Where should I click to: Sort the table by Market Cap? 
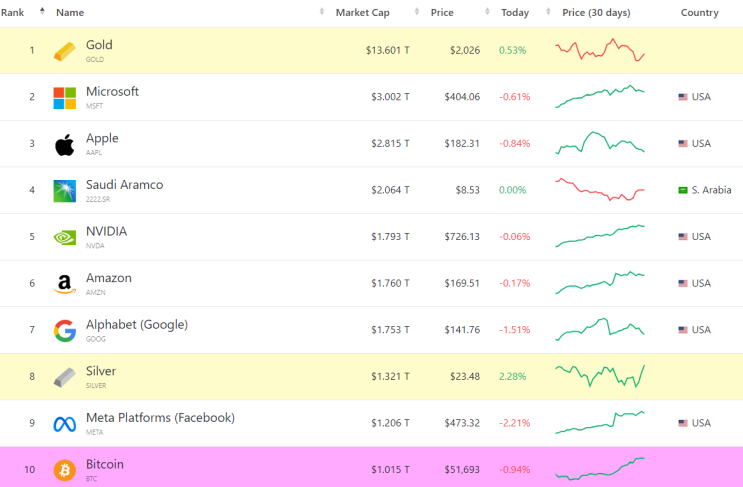362,13
